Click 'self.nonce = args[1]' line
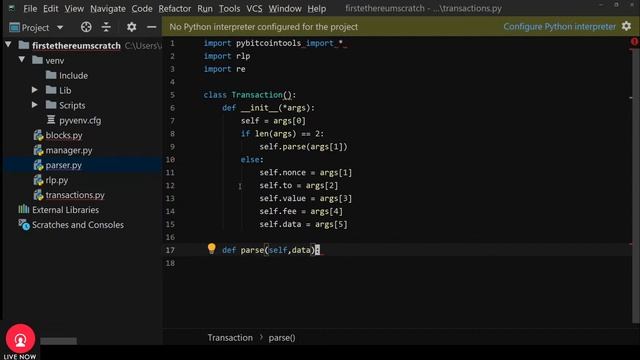Image resolution: width=640 pixels, height=360 pixels. coord(306,173)
